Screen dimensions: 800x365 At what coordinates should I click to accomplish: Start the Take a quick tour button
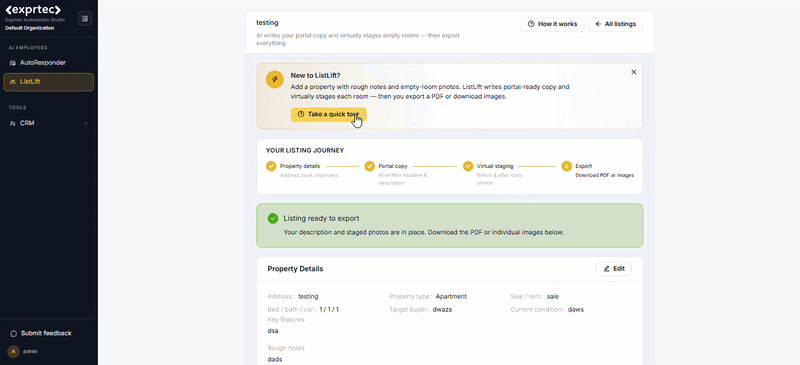tap(329, 114)
